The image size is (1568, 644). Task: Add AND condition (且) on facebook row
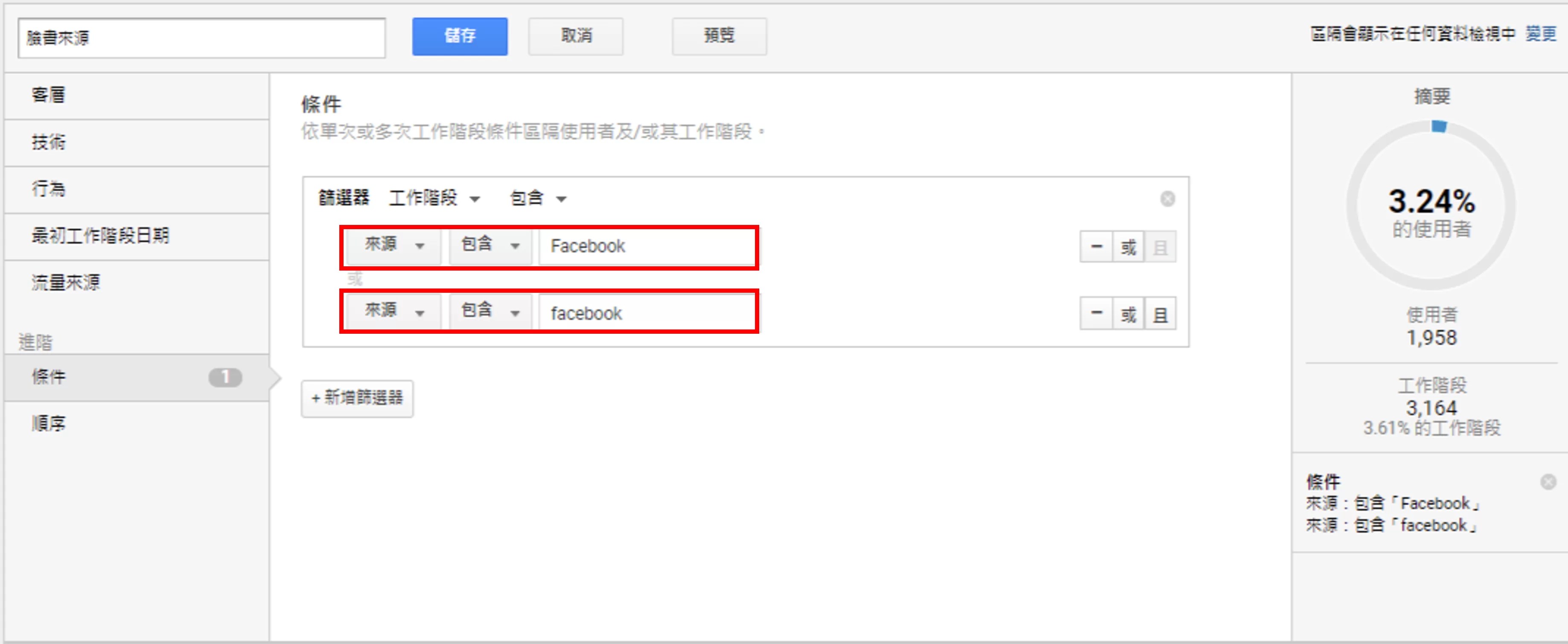pyautogui.click(x=1160, y=314)
